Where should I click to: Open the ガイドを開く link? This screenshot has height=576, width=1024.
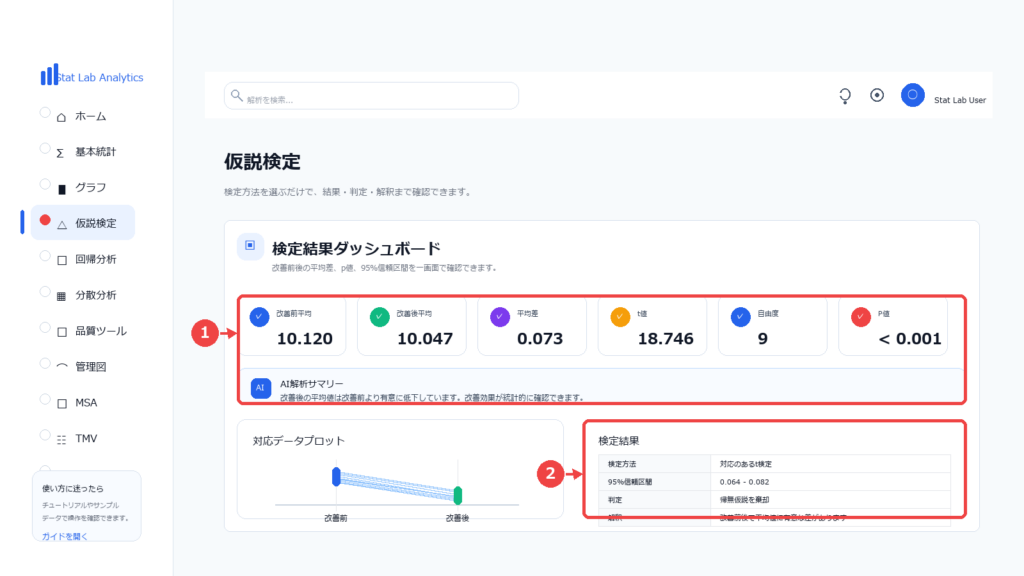64,536
